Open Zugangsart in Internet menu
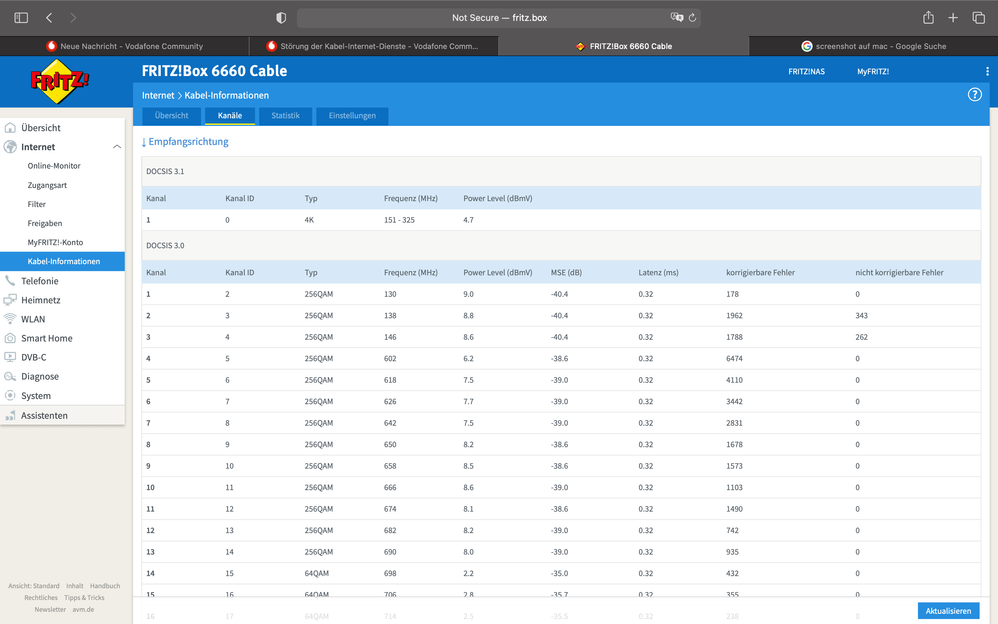Image resolution: width=998 pixels, height=624 pixels. point(47,185)
